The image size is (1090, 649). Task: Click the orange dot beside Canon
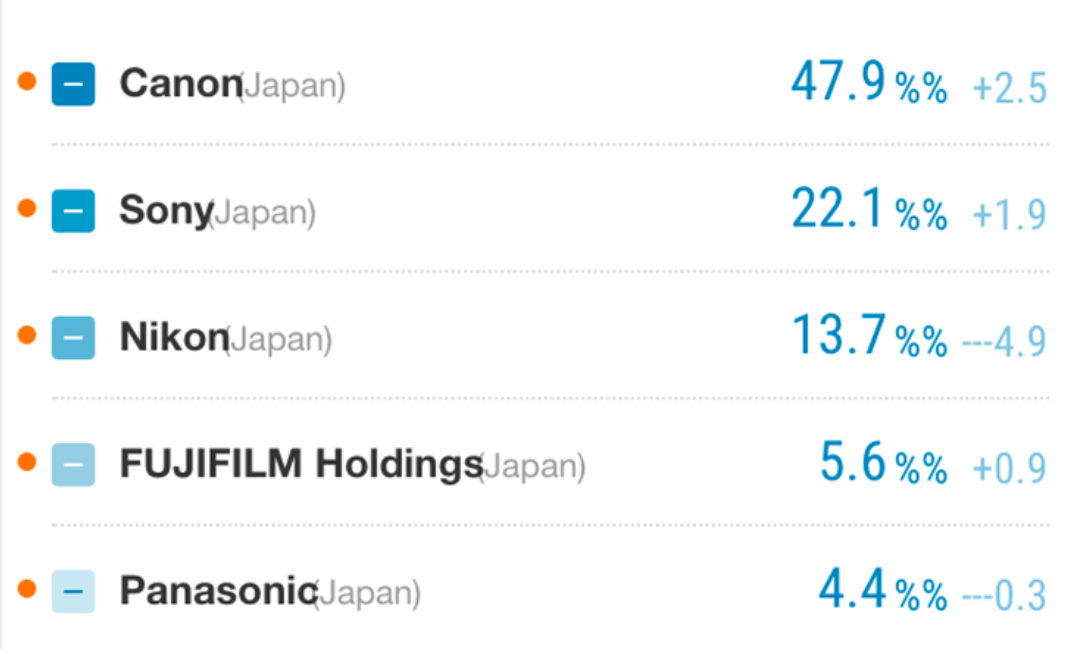(27, 82)
